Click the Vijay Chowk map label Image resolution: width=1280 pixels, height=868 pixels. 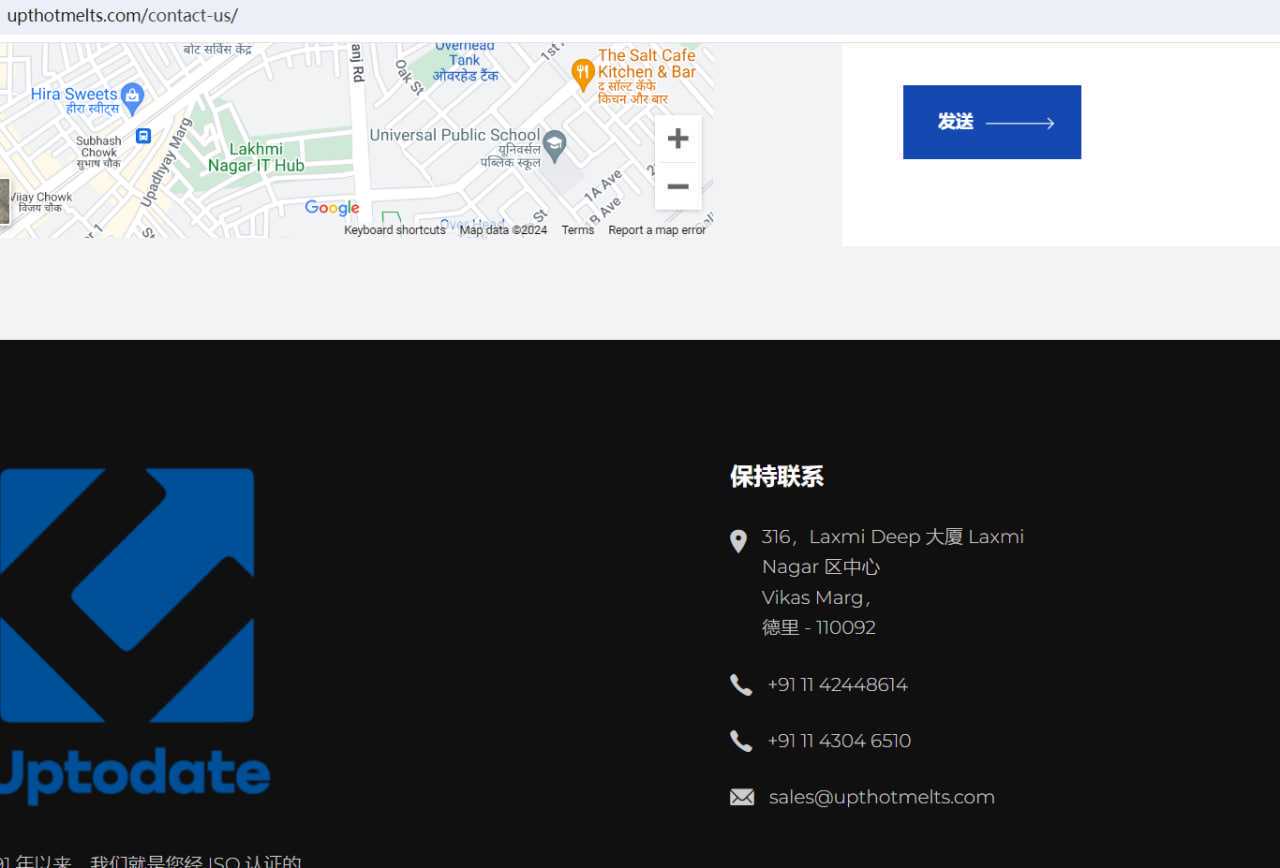[x=40, y=202]
